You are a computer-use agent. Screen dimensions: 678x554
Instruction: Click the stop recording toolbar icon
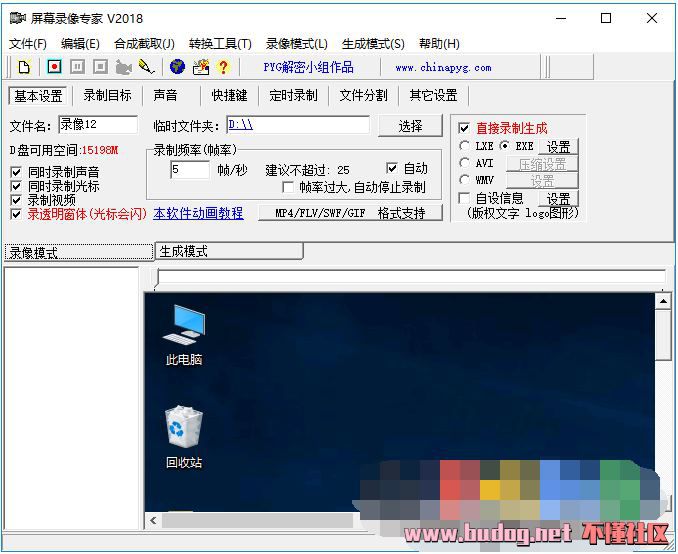pyautogui.click(x=100, y=67)
